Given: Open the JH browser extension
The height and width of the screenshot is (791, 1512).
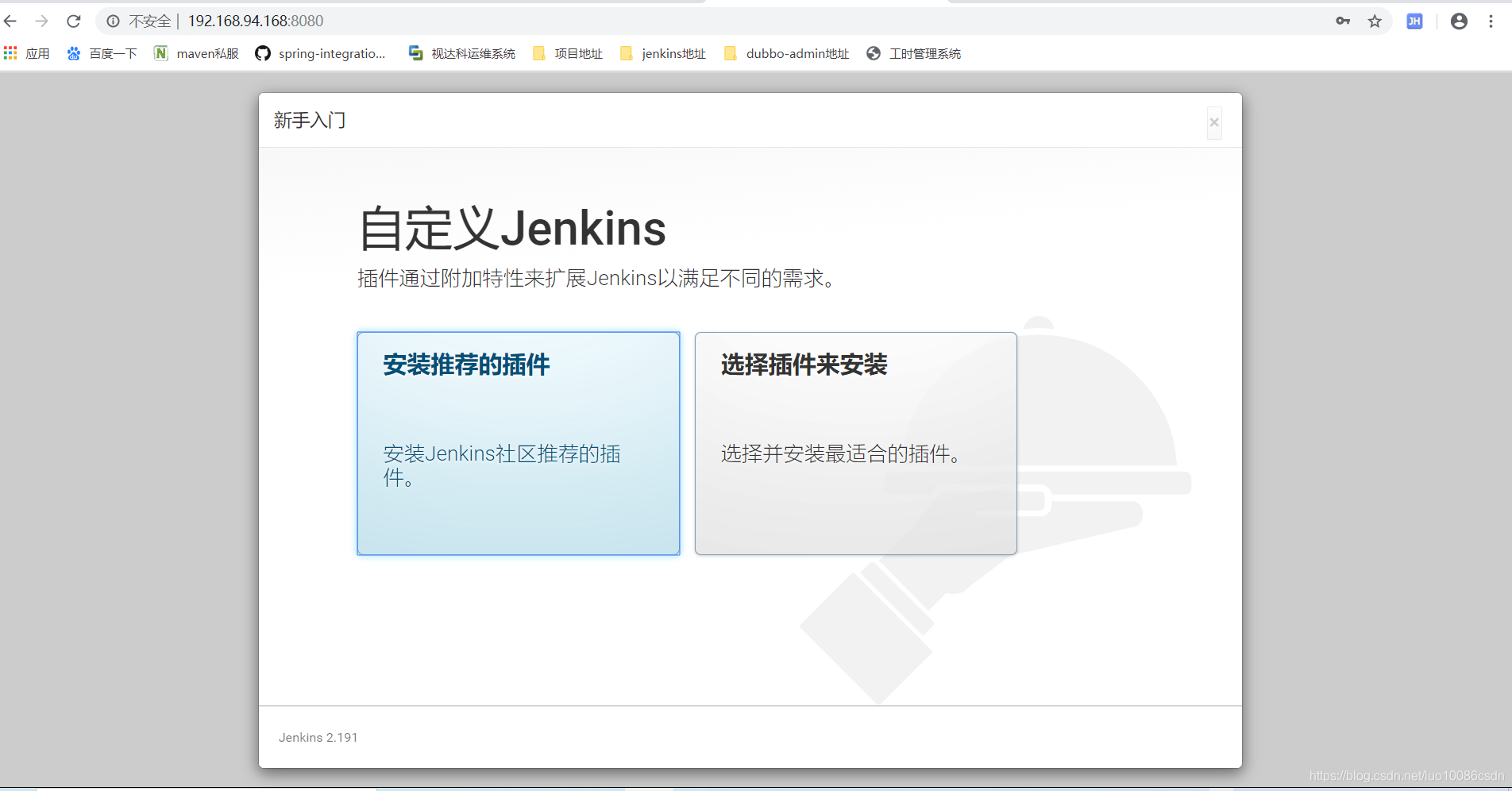Looking at the screenshot, I should (x=1414, y=21).
